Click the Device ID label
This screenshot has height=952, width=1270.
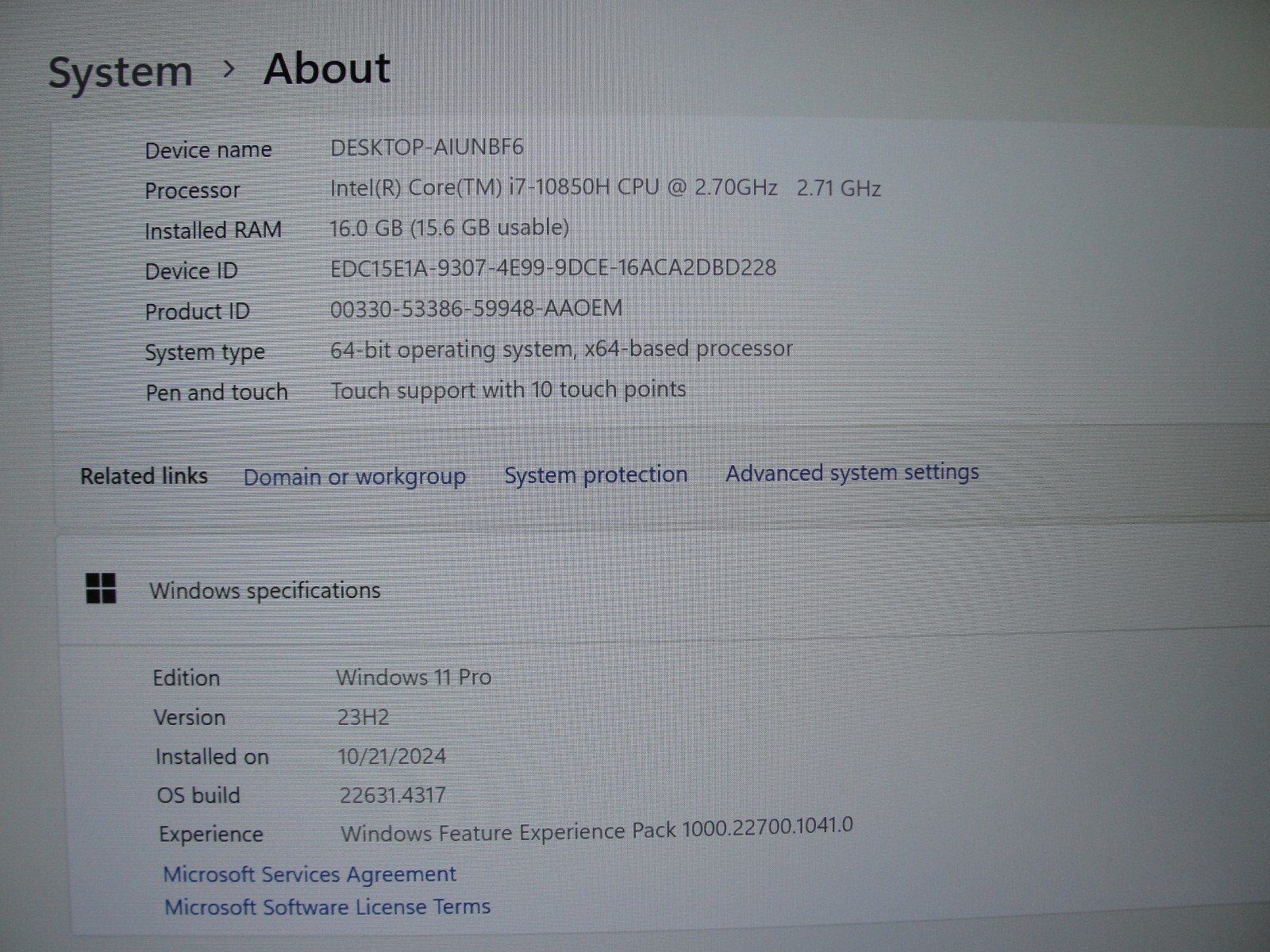pyautogui.click(x=191, y=271)
